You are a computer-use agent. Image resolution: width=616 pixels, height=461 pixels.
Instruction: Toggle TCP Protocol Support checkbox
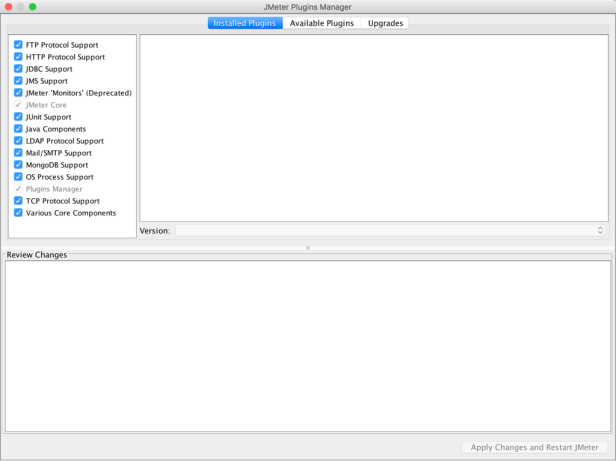[18, 201]
